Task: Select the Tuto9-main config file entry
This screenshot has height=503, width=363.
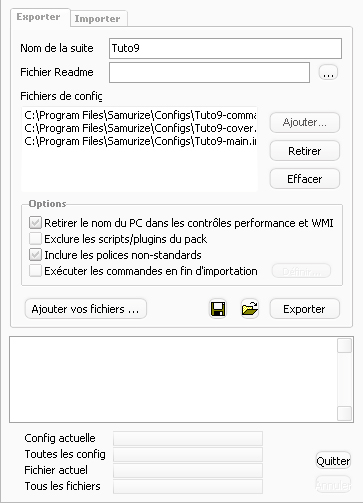Action: (x=140, y=141)
